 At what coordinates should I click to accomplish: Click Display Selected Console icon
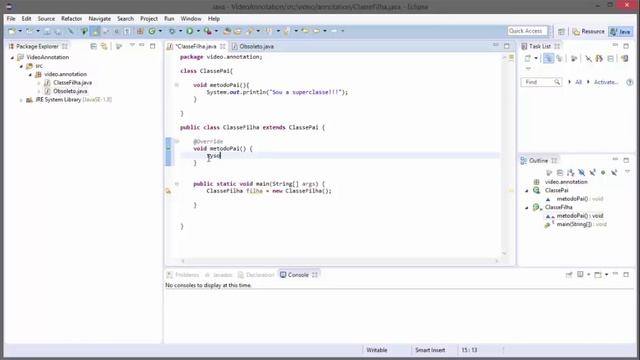point(580,275)
